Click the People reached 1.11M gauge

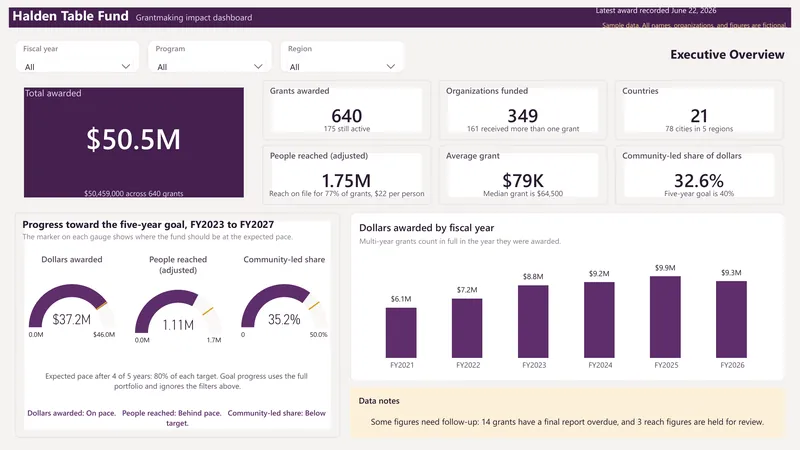click(x=178, y=312)
